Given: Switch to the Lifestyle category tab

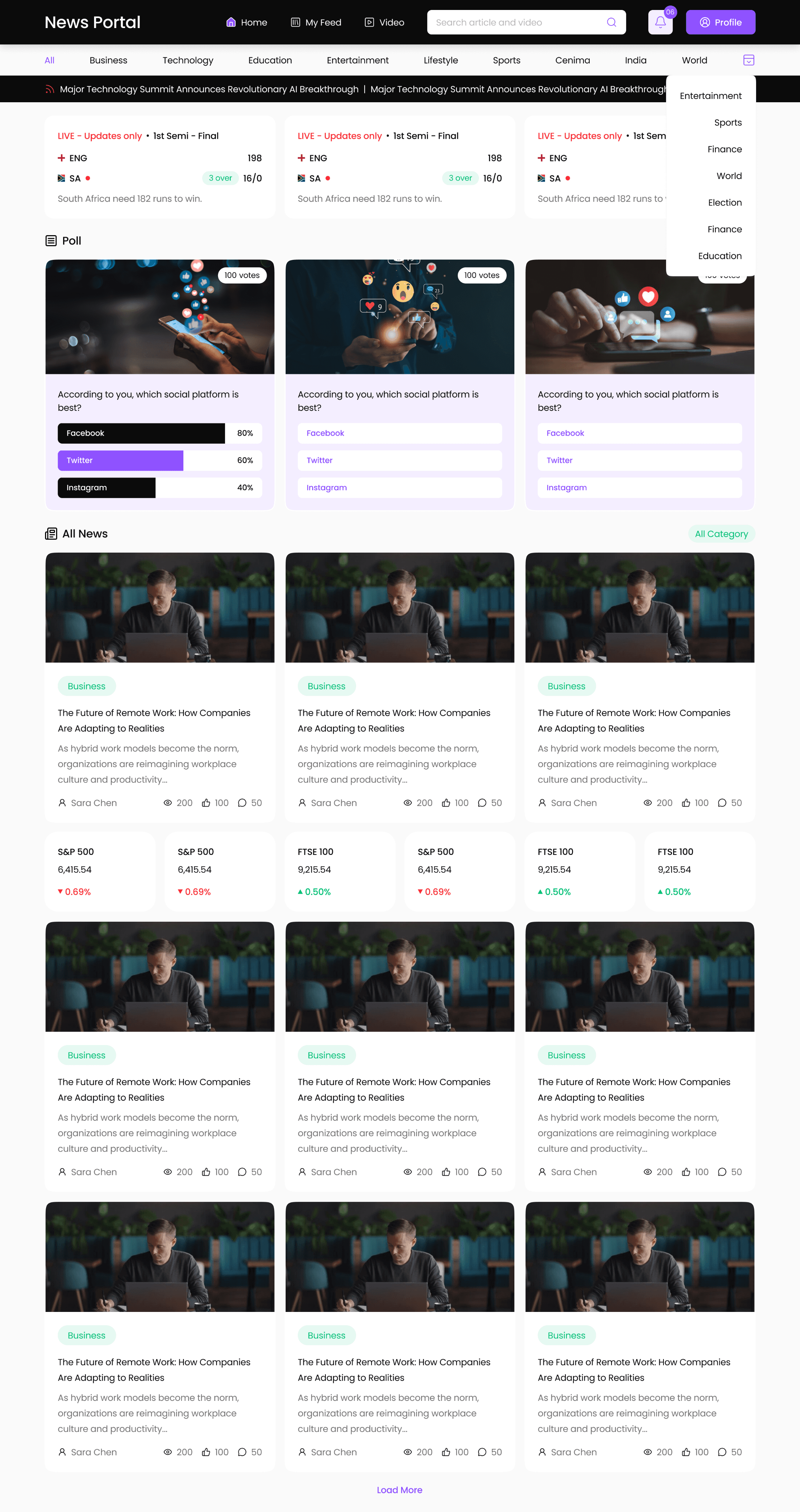Looking at the screenshot, I should 440,60.
